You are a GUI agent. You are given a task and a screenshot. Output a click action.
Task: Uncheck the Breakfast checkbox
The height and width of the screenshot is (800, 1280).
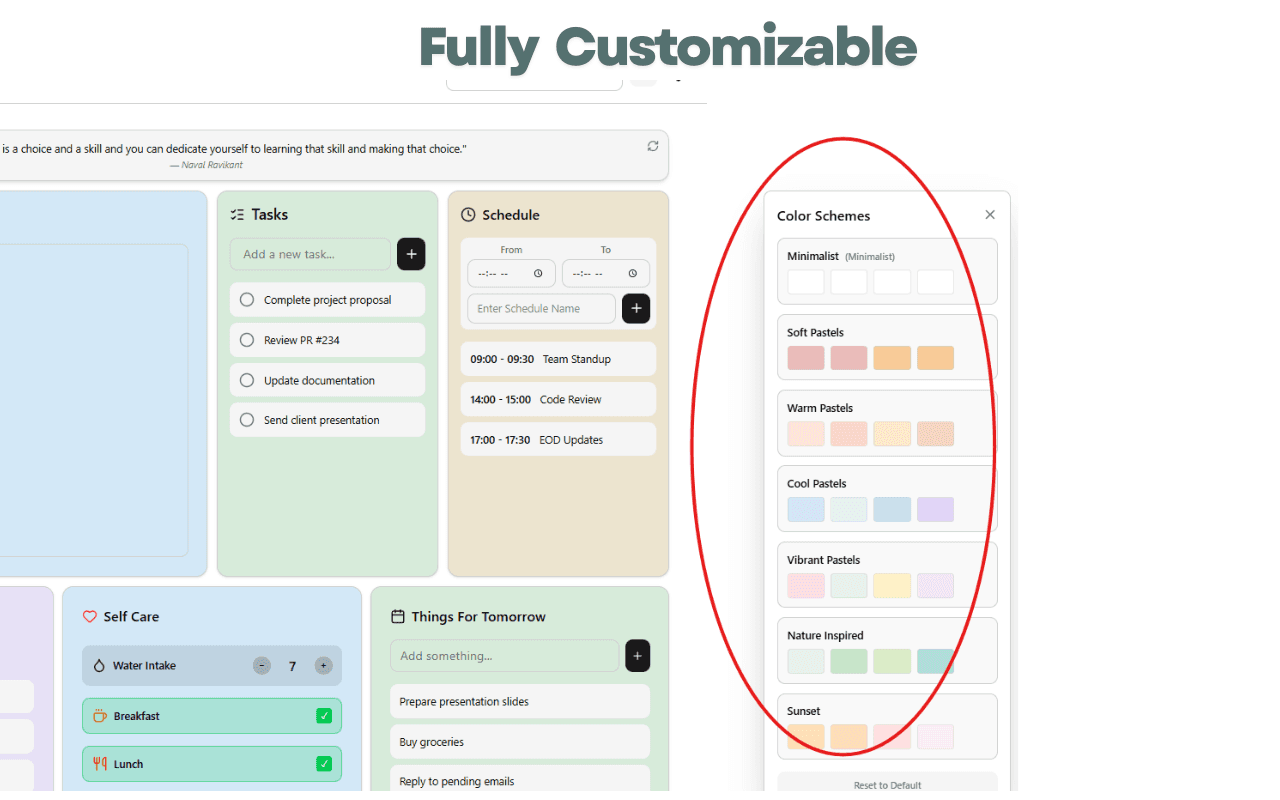[324, 716]
